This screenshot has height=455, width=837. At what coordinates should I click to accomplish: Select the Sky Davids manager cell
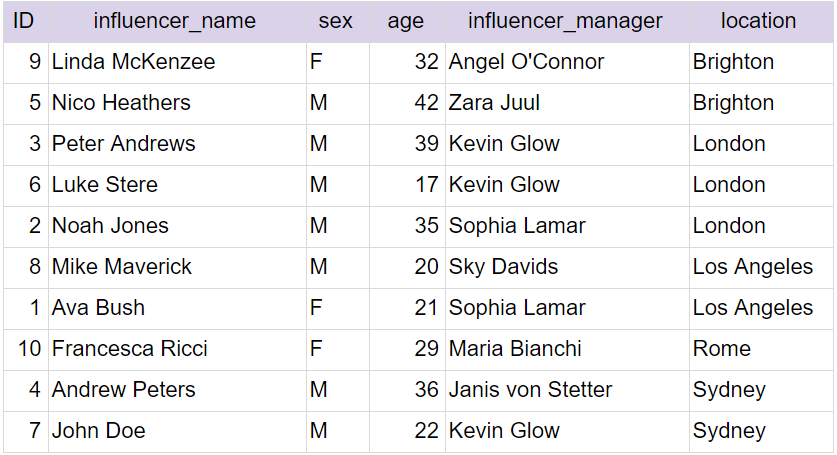click(x=503, y=267)
